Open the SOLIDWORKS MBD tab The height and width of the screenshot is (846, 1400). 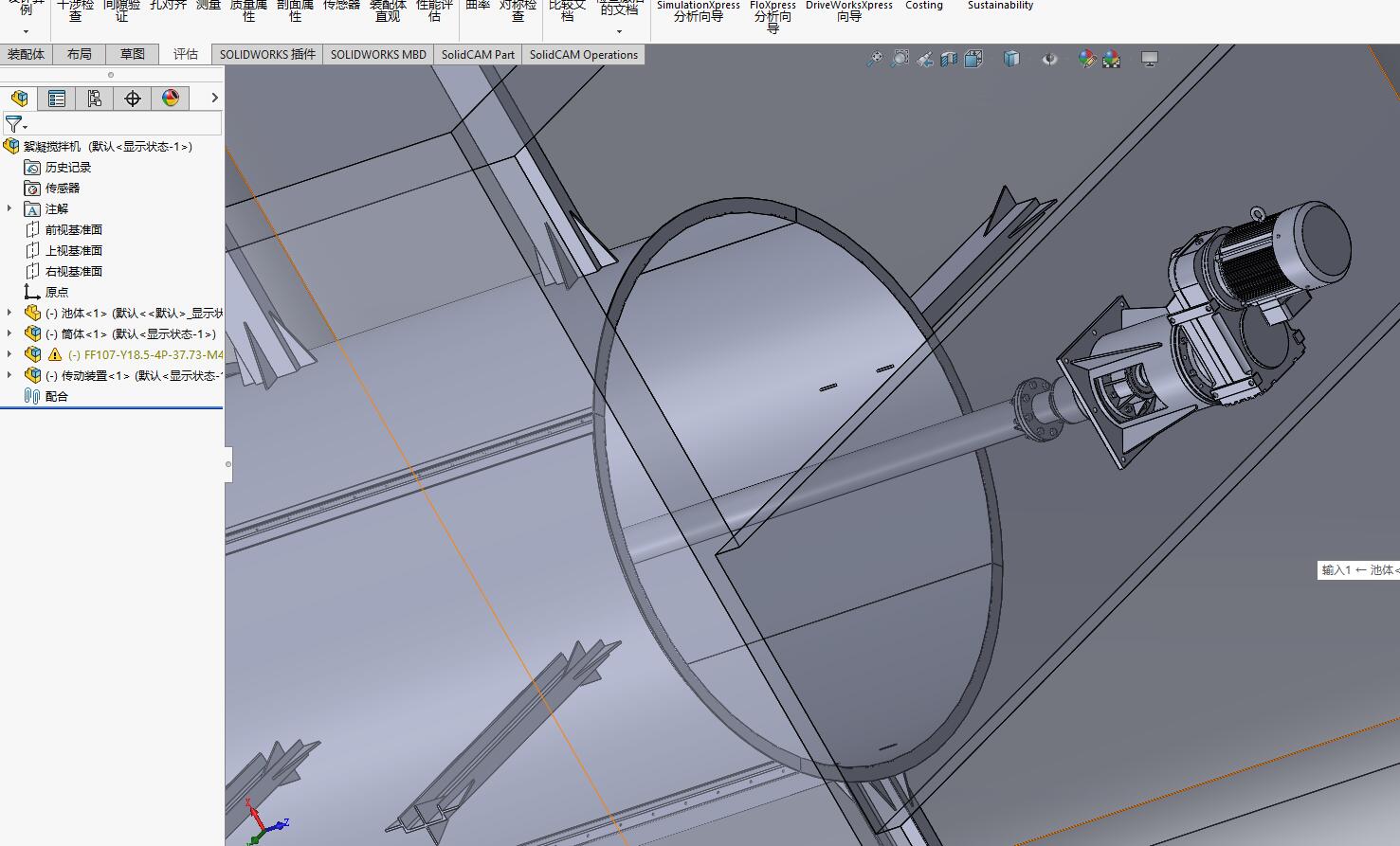click(378, 54)
